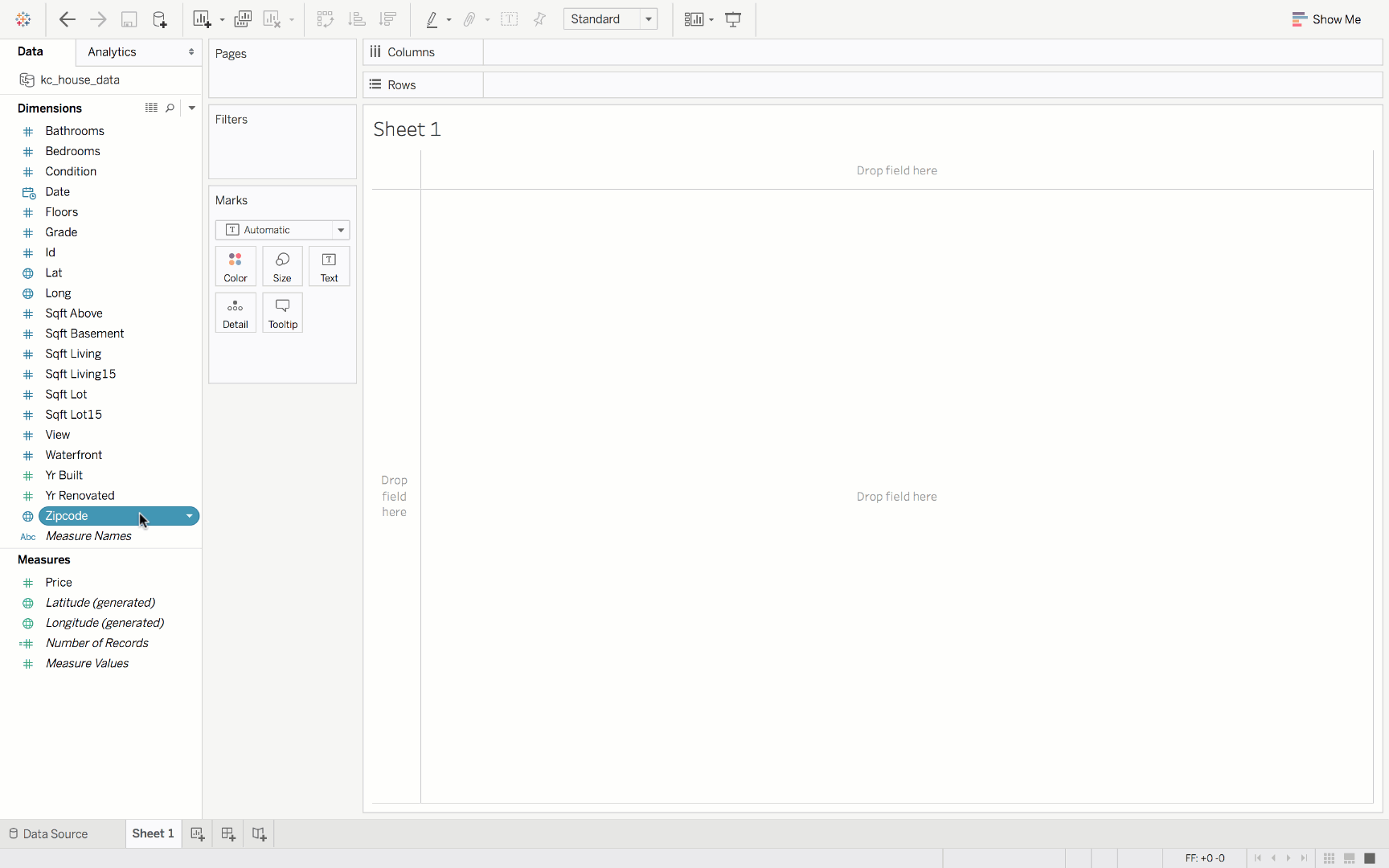Add a new data source from the toolbar
This screenshot has height=868, width=1389.
point(160,19)
